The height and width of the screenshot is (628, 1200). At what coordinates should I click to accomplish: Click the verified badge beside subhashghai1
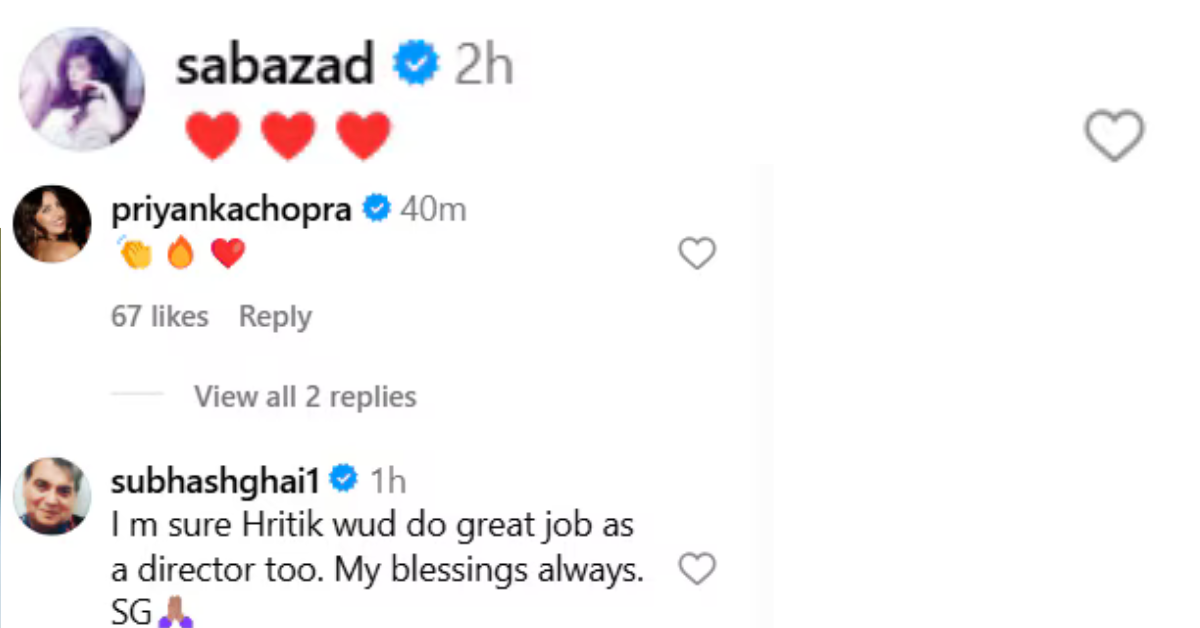[x=344, y=481]
